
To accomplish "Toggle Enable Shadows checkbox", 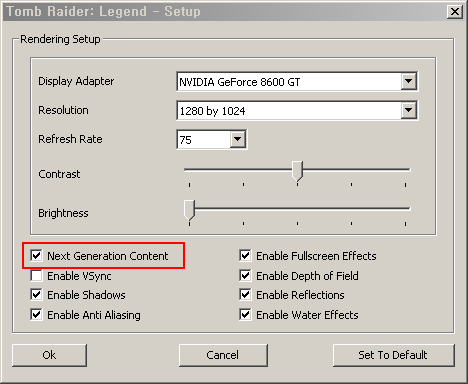I will point(36,295).
